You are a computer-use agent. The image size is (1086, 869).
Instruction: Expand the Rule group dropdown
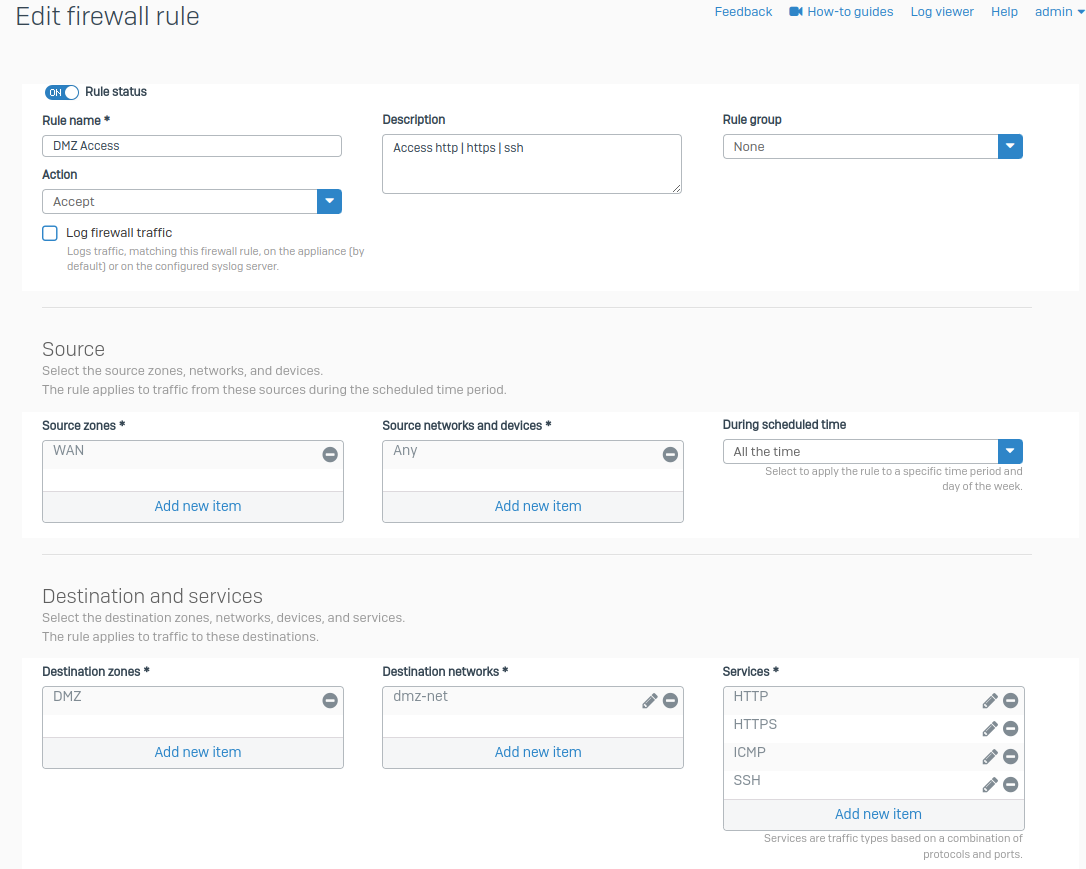coord(1010,147)
